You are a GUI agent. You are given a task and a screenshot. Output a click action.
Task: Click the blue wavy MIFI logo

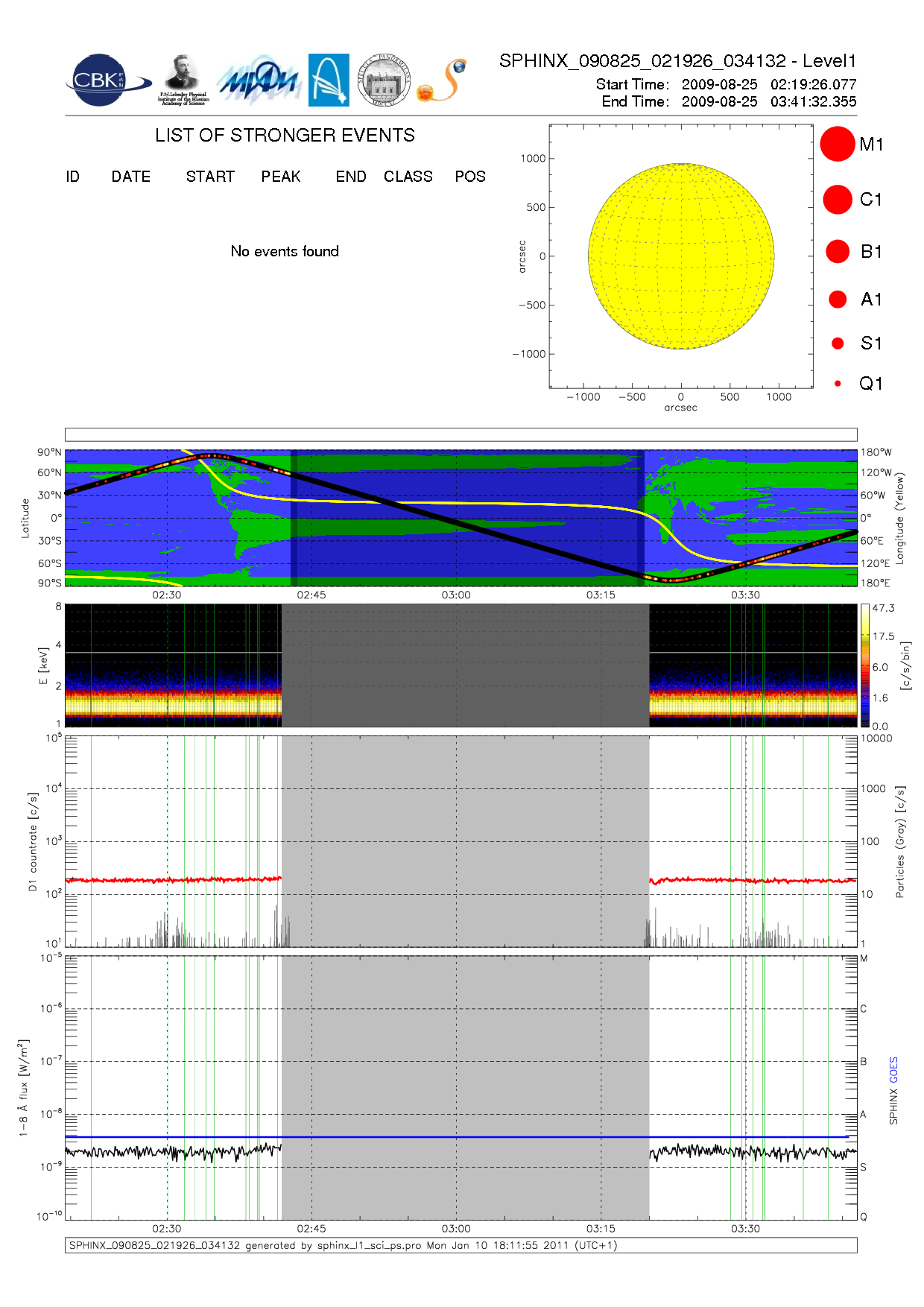coord(258,80)
